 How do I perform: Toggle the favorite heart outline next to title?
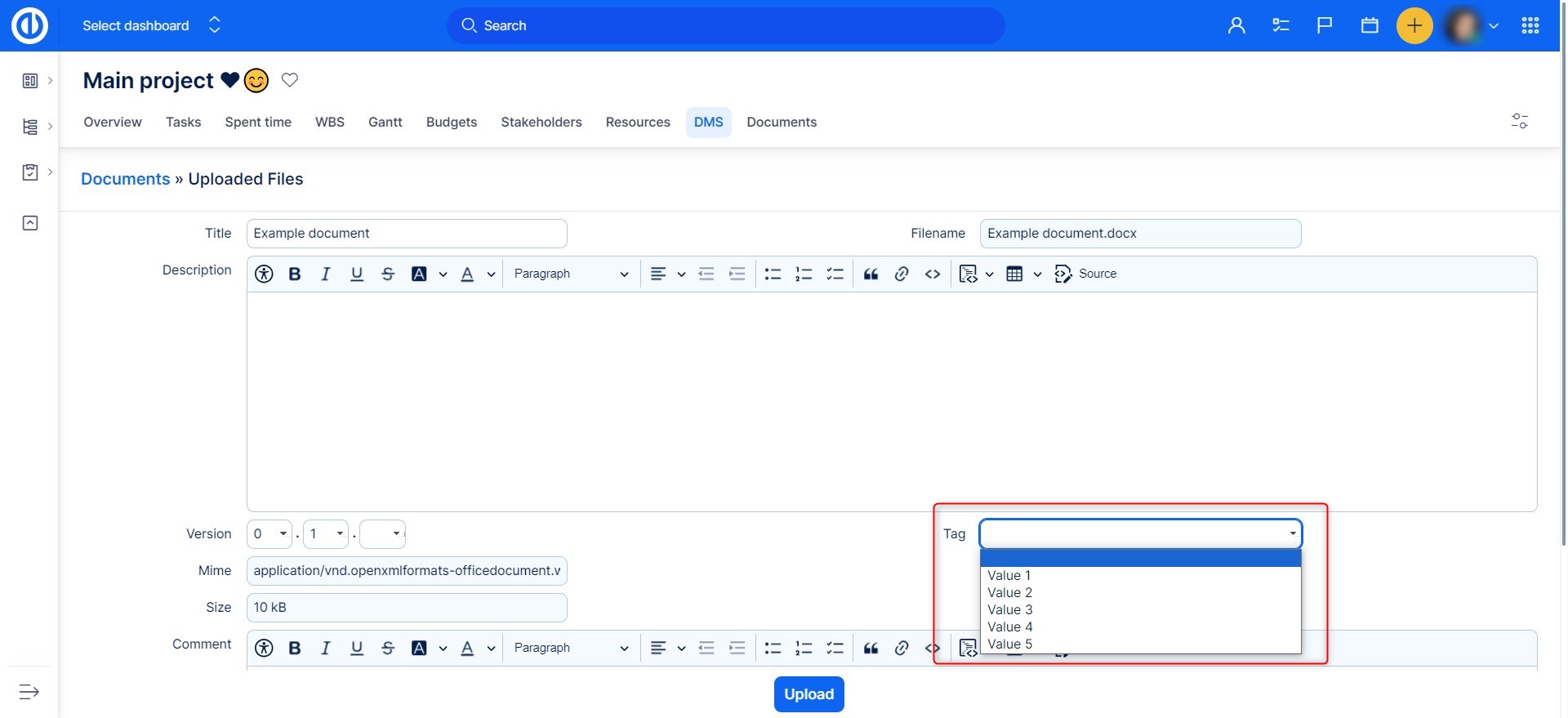point(289,80)
